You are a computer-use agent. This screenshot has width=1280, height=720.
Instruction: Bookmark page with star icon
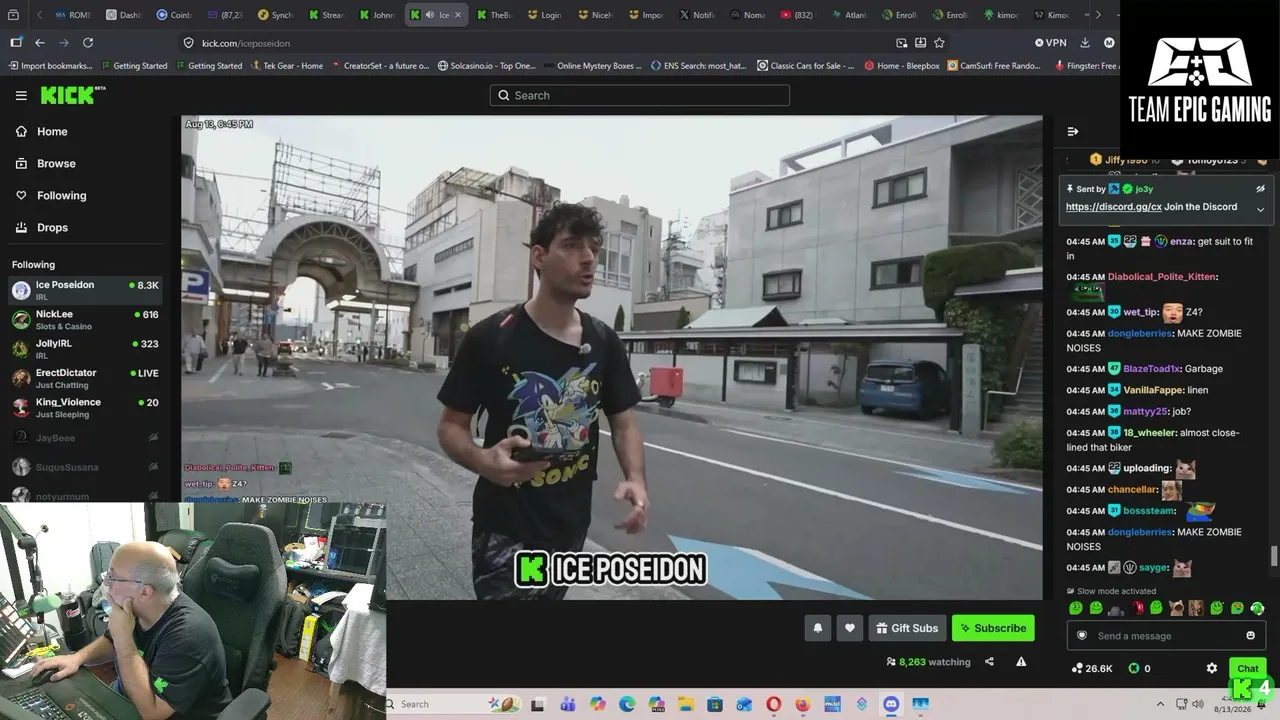tap(939, 43)
